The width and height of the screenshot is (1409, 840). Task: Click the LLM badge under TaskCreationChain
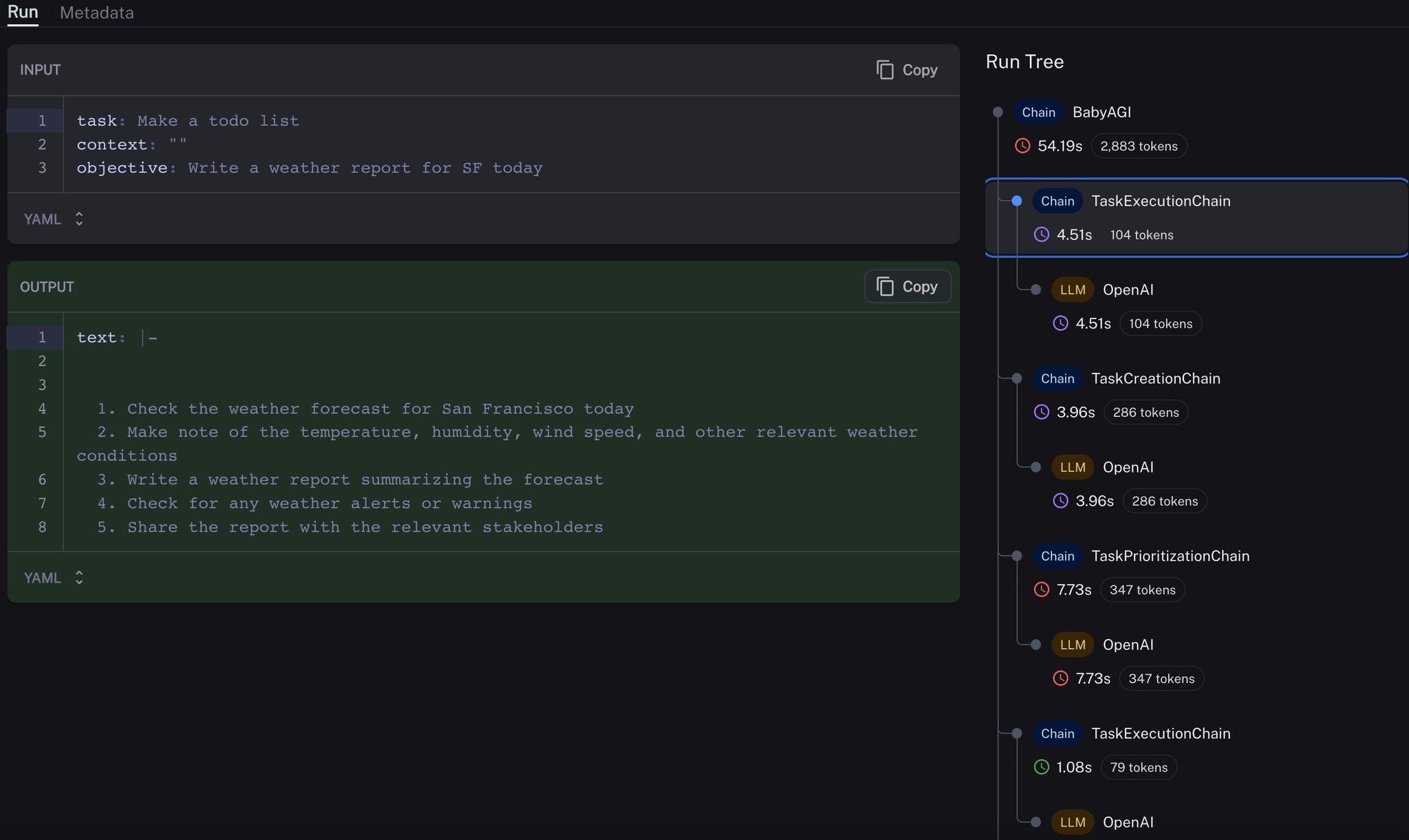[x=1073, y=467]
